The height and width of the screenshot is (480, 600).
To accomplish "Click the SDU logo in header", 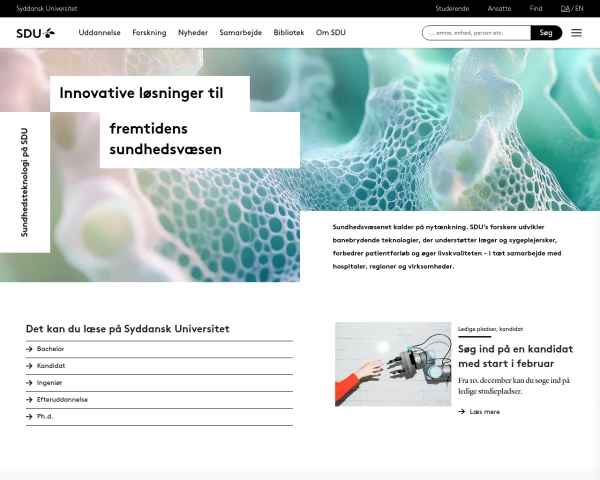I will [36, 32].
